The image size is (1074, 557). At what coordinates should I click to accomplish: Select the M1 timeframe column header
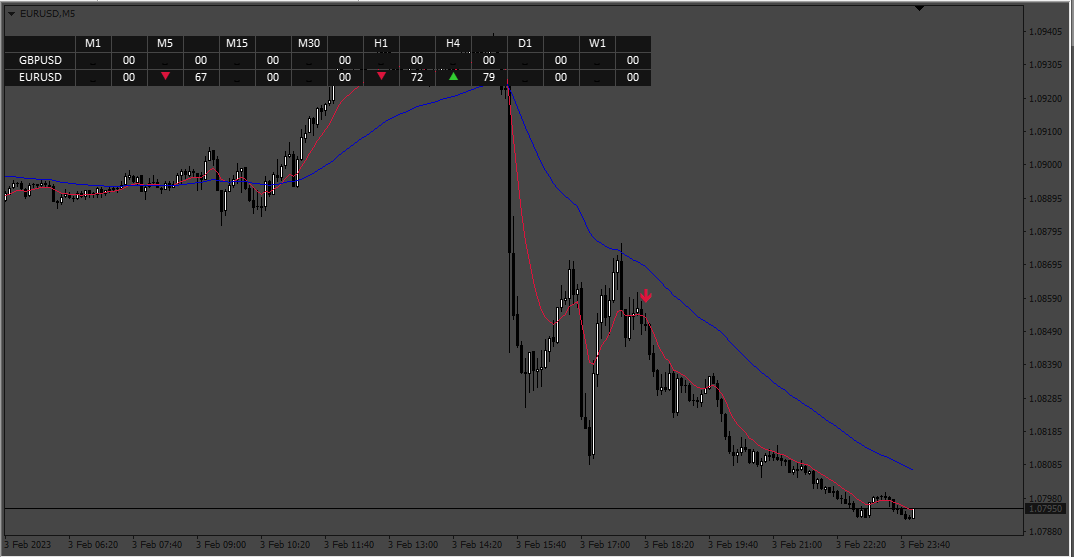pos(93,43)
